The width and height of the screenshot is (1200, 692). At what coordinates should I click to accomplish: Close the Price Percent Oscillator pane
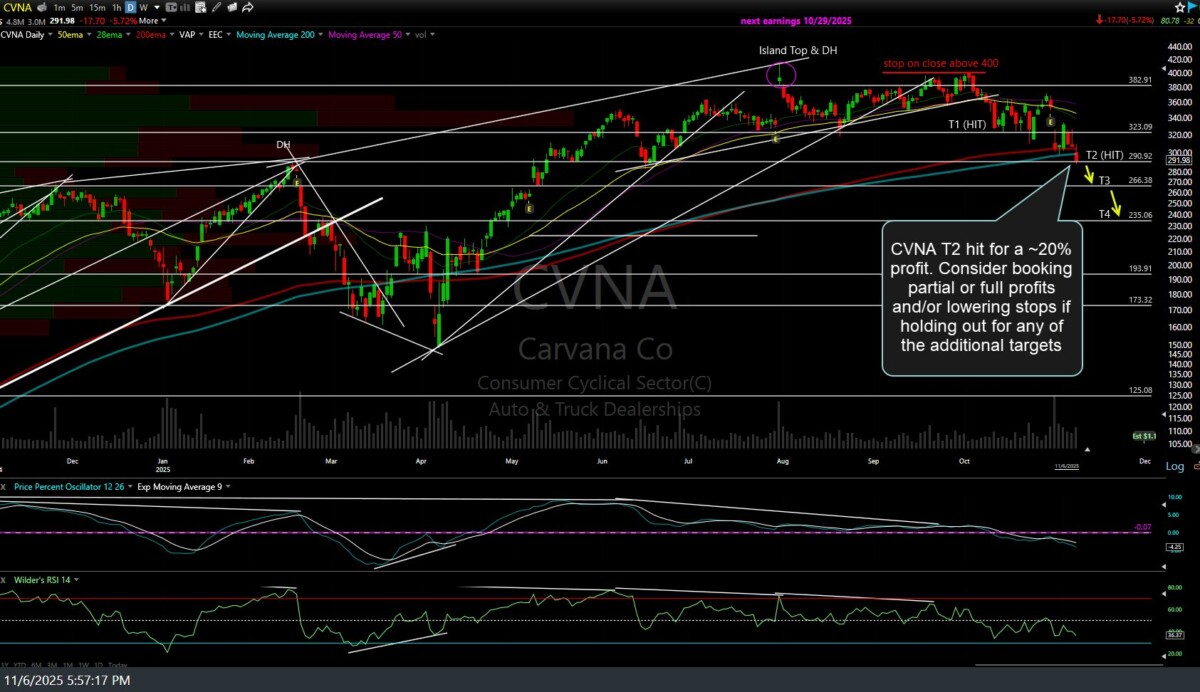5,486
